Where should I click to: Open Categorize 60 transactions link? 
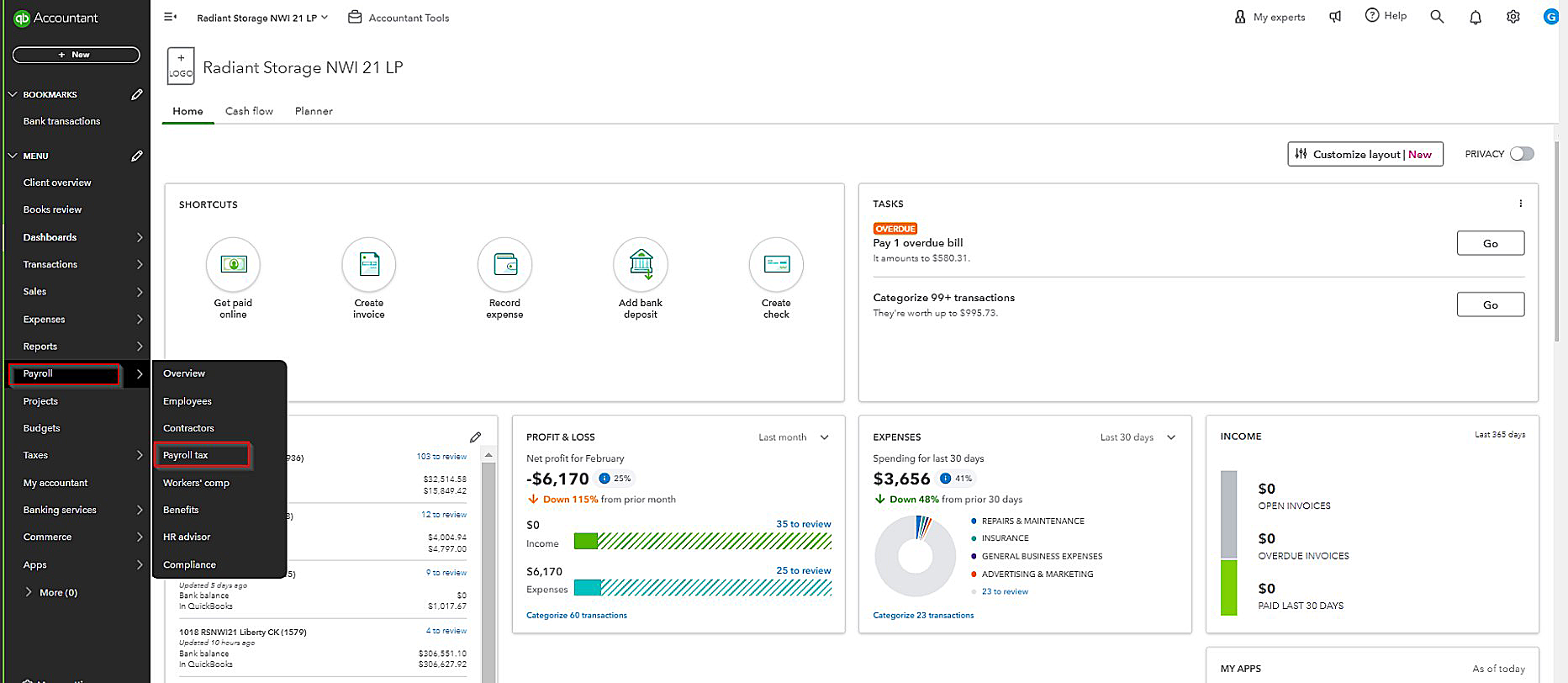tap(577, 615)
